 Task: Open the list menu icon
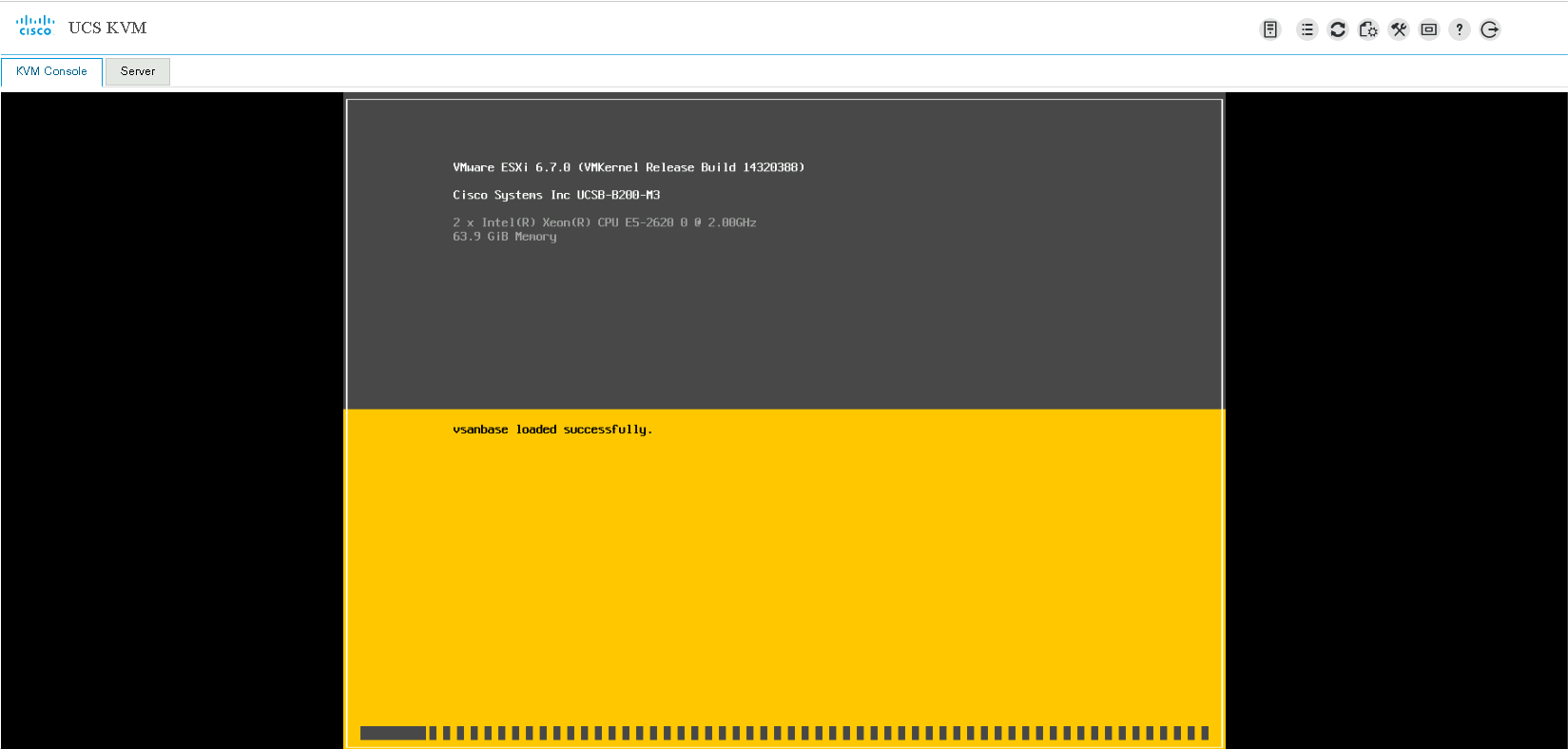pyautogui.click(x=1307, y=29)
